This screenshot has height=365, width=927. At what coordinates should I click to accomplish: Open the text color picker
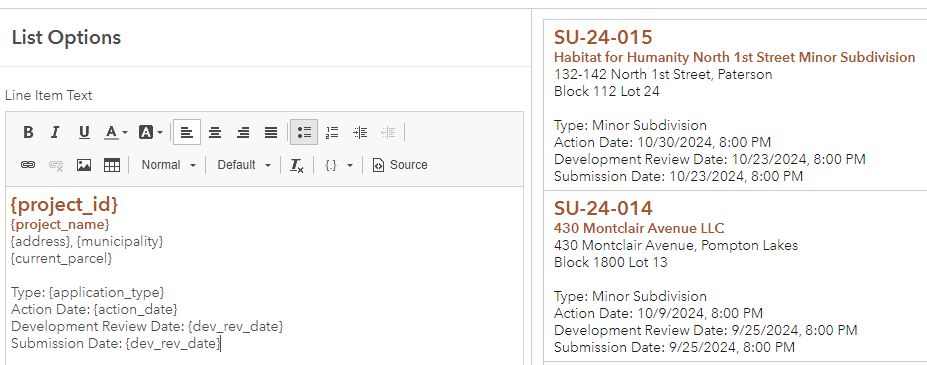tap(116, 132)
